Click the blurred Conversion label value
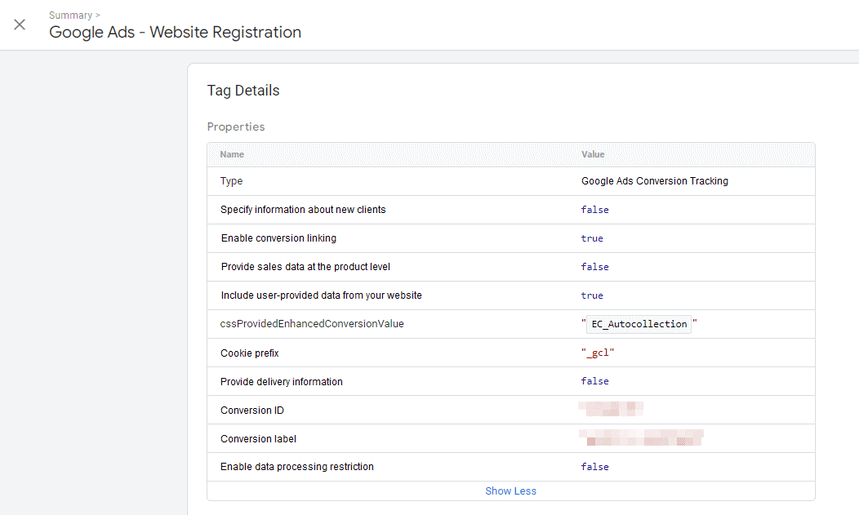The height and width of the screenshot is (515, 859). [x=642, y=438]
